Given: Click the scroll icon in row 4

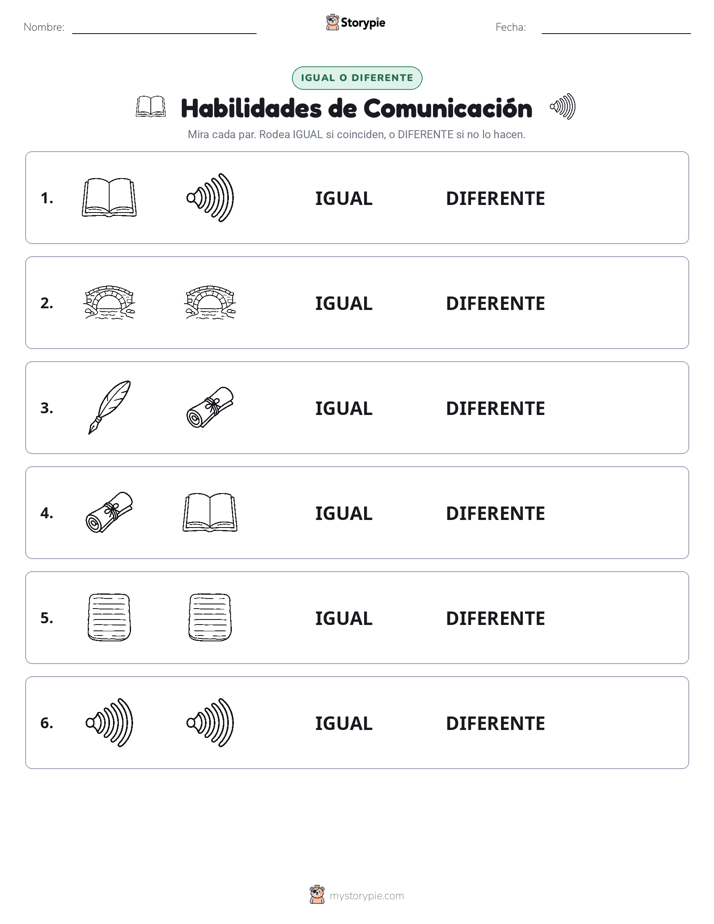Looking at the screenshot, I should click(109, 513).
